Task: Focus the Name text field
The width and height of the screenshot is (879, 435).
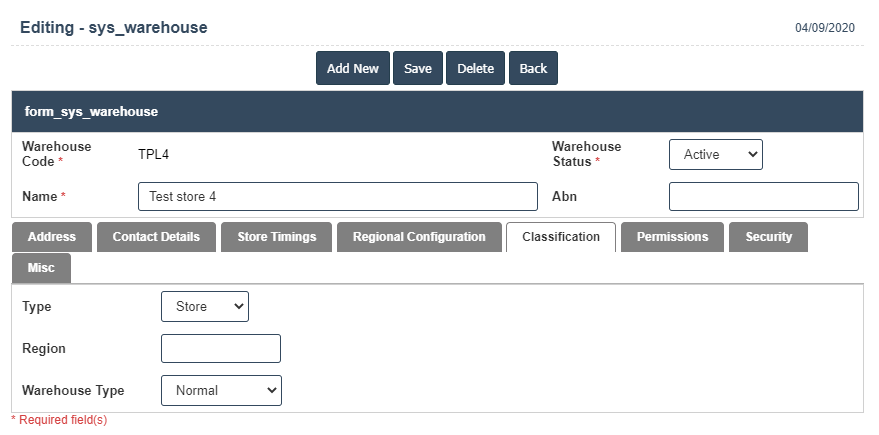Action: tap(337, 197)
